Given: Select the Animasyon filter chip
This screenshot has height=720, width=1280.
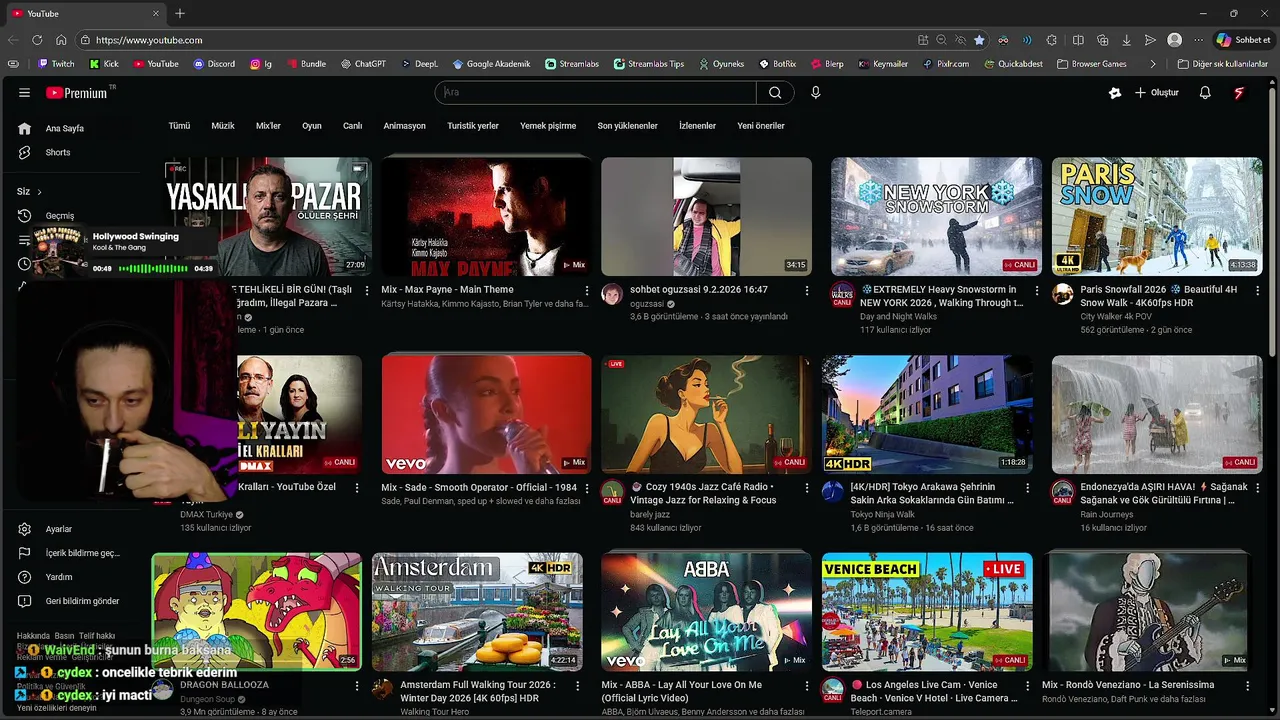Looking at the screenshot, I should pyautogui.click(x=404, y=126).
